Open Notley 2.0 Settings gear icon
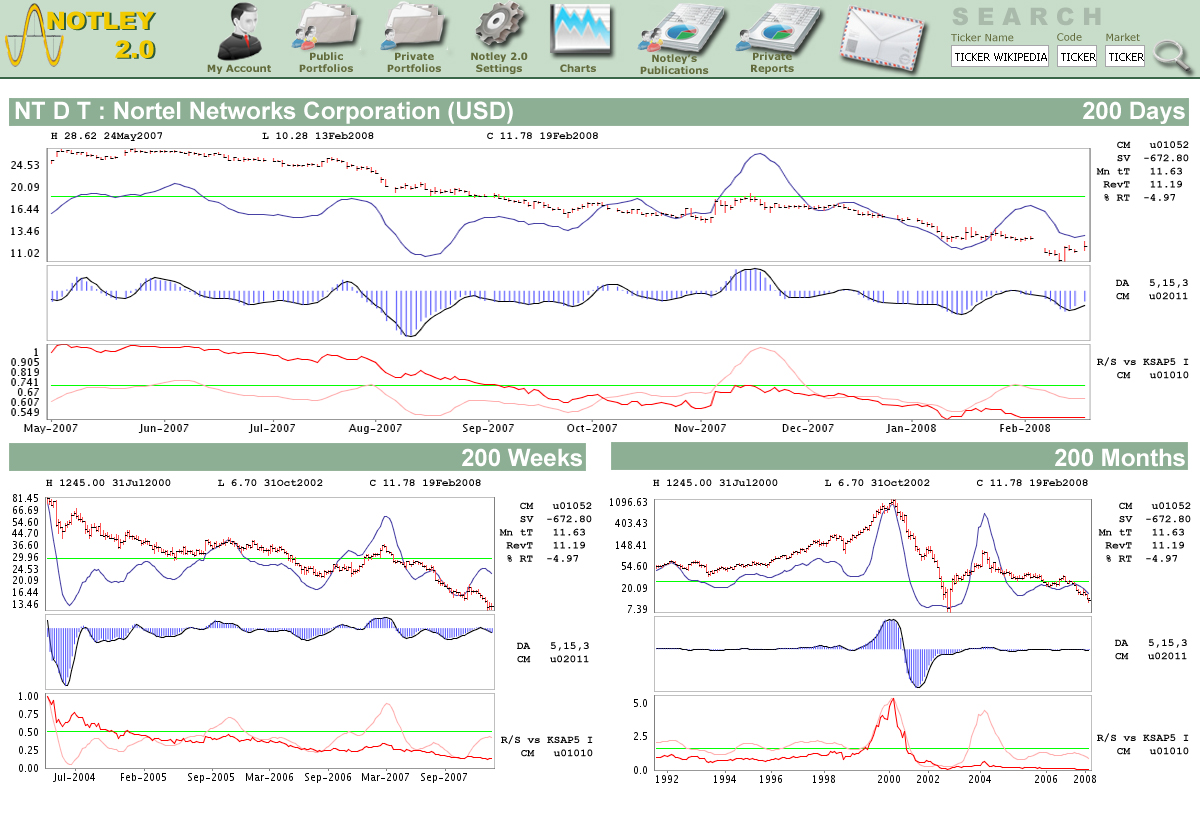The image size is (1200, 840). tap(498, 27)
